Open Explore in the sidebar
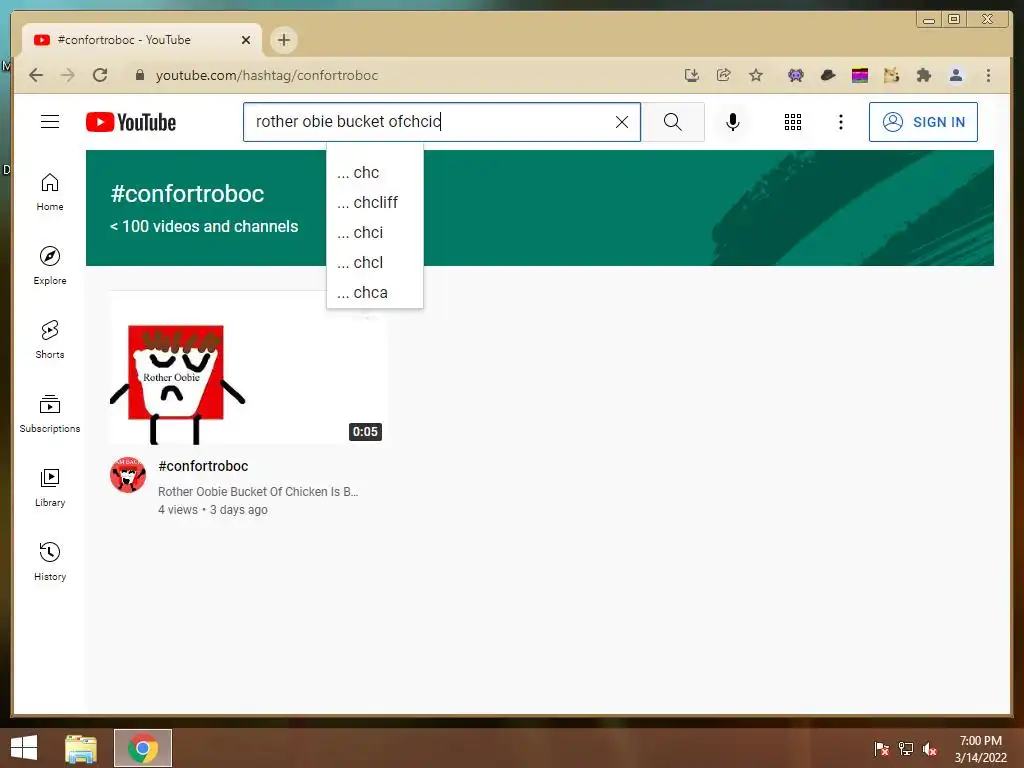 point(50,266)
